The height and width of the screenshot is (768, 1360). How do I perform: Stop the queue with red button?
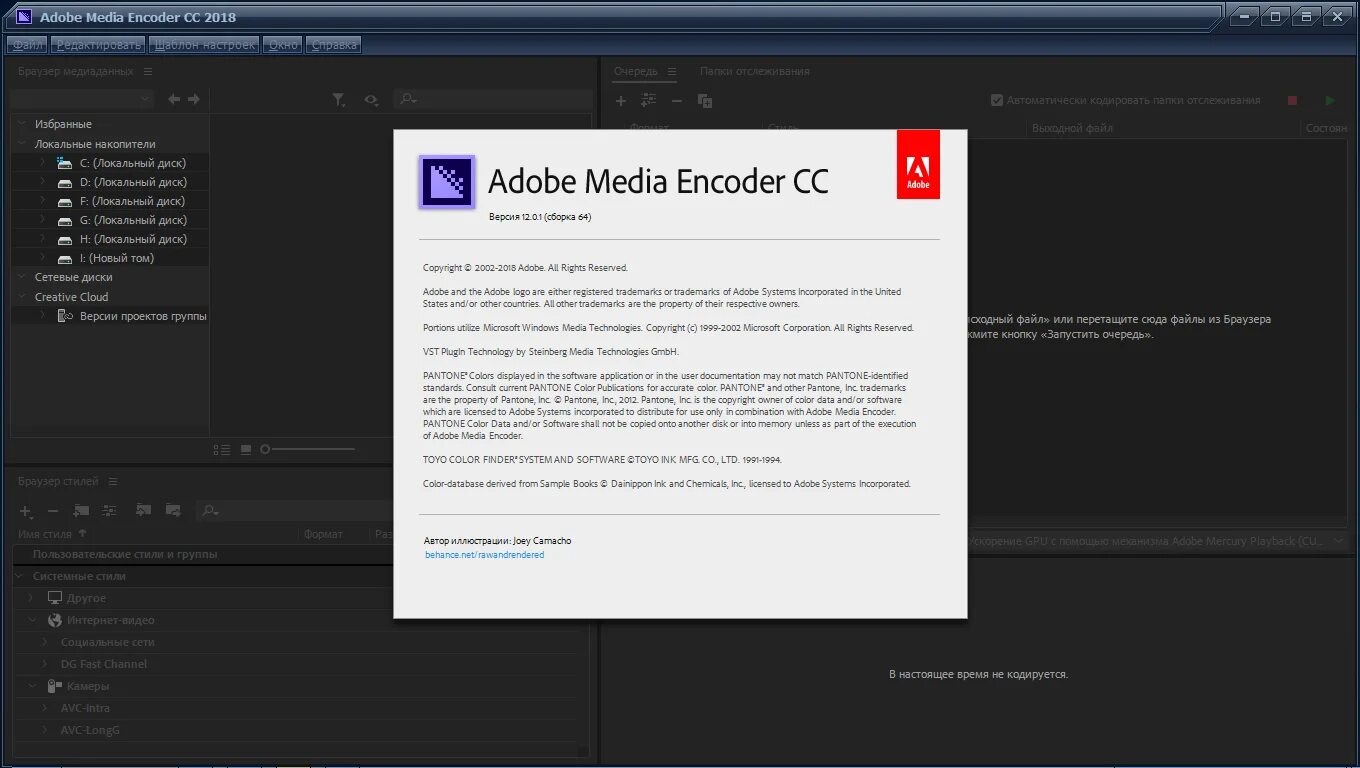pyautogui.click(x=1292, y=100)
